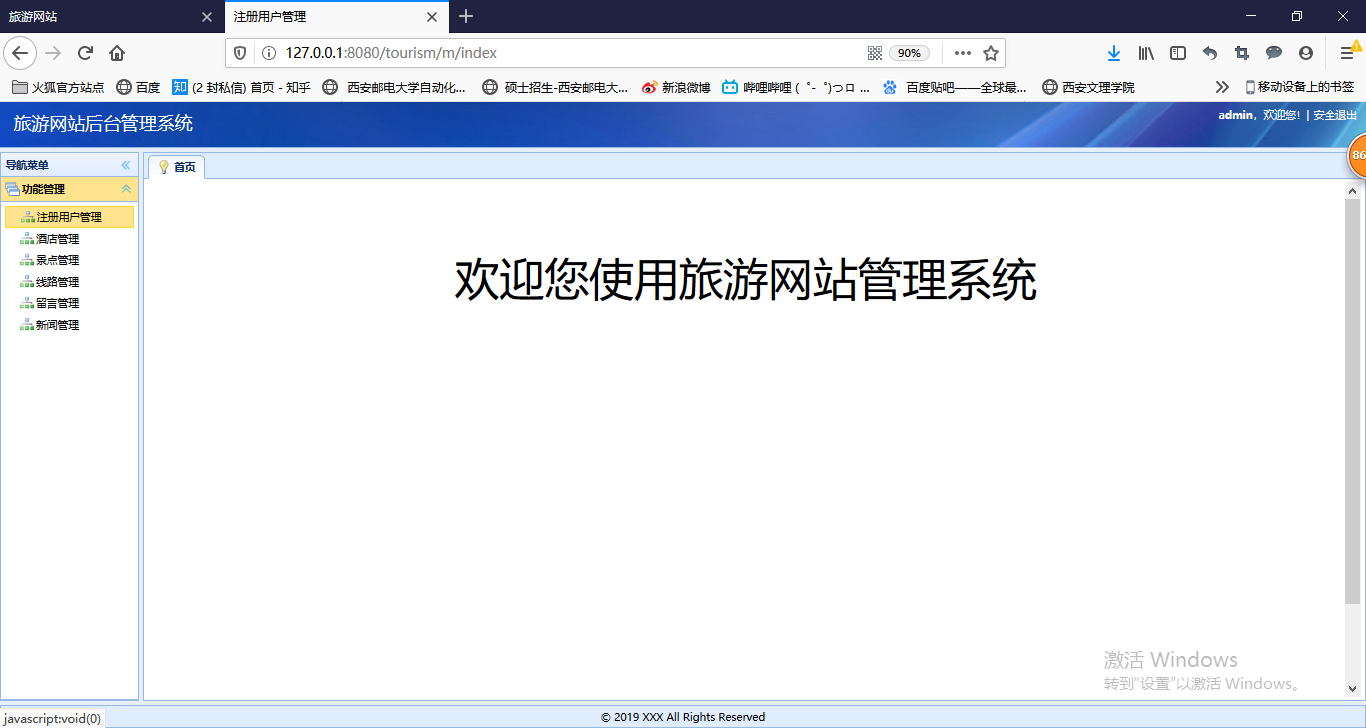
Task: Open 移动设备上的书签 folder
Action: coord(1299,87)
